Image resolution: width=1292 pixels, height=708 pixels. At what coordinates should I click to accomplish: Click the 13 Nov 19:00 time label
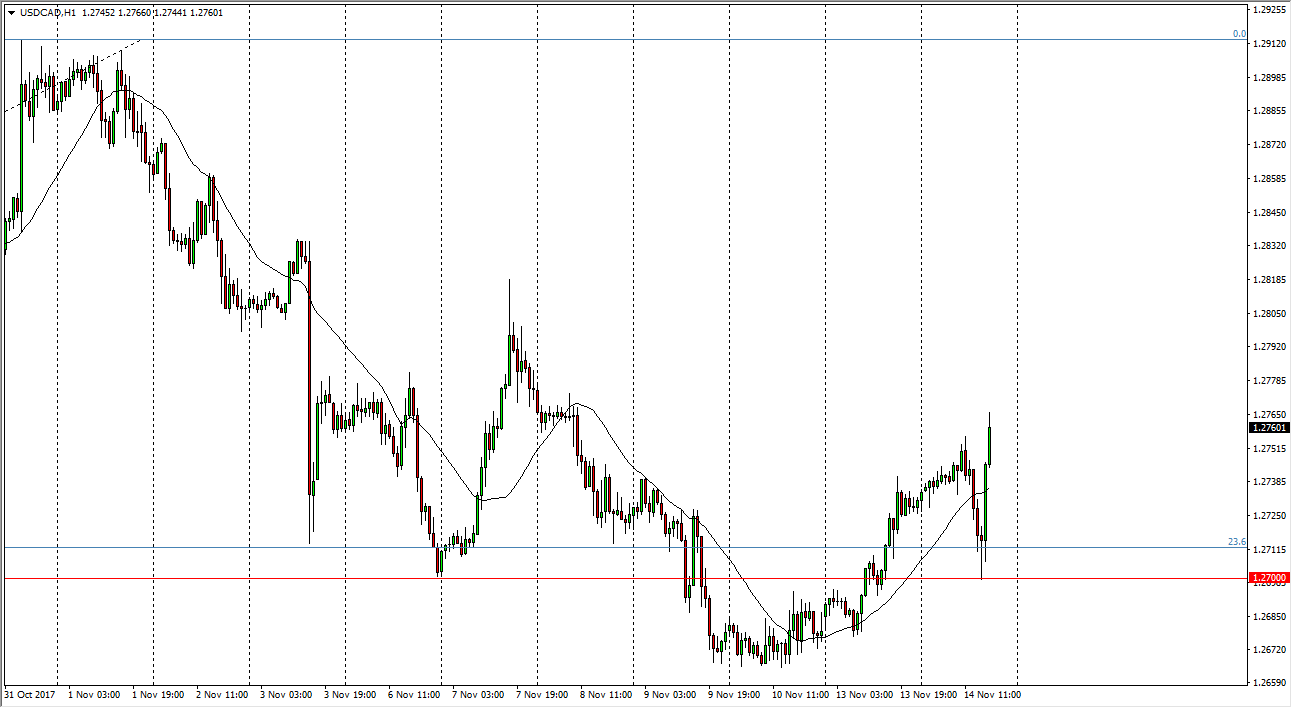tap(927, 694)
